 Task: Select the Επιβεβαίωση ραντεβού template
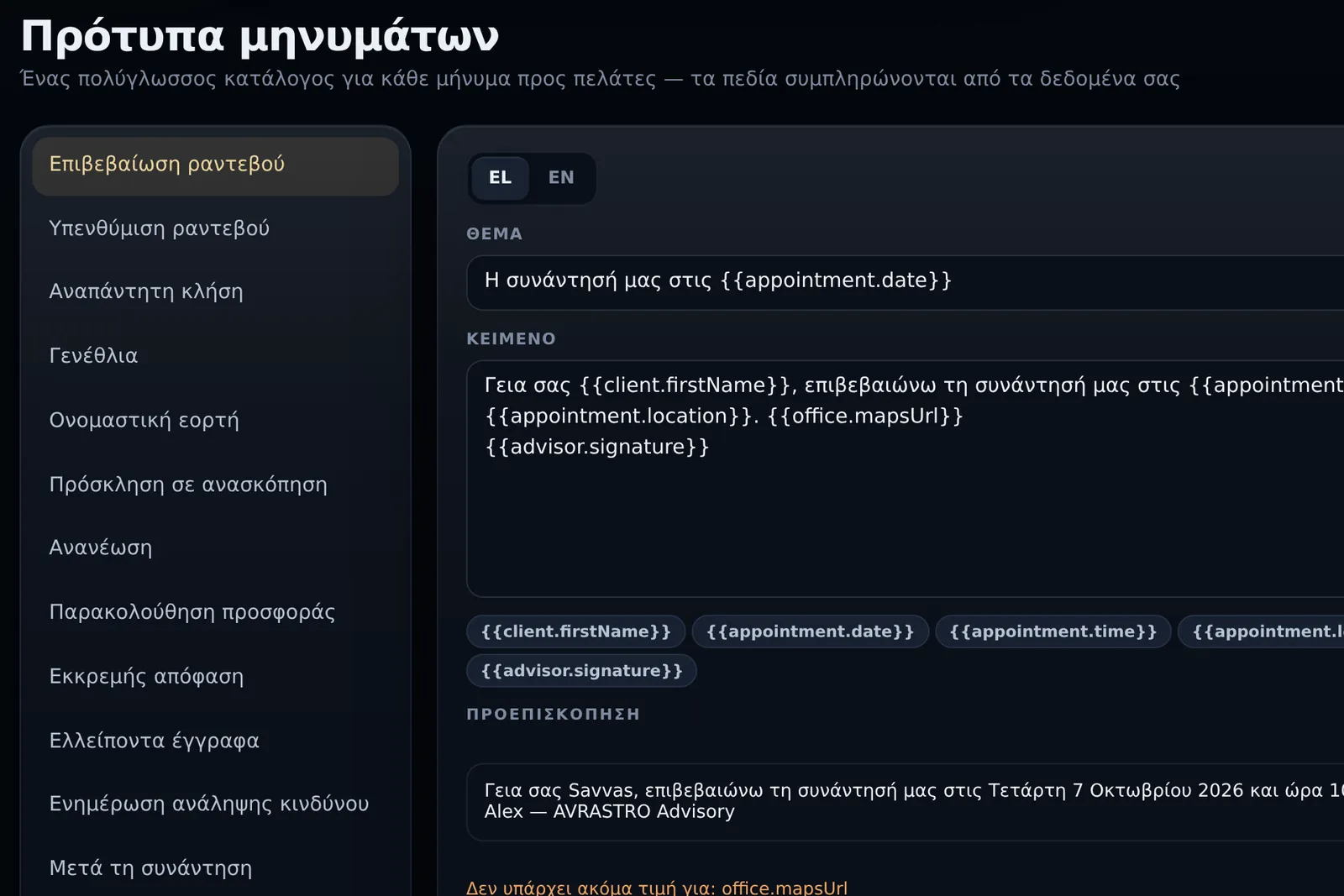pyautogui.click(x=215, y=165)
